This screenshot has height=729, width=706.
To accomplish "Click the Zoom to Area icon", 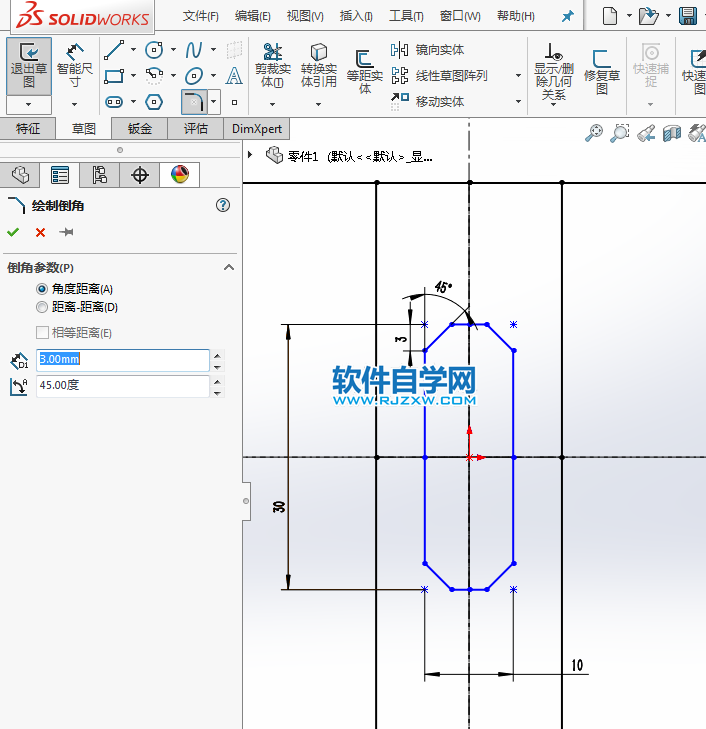I will point(620,133).
